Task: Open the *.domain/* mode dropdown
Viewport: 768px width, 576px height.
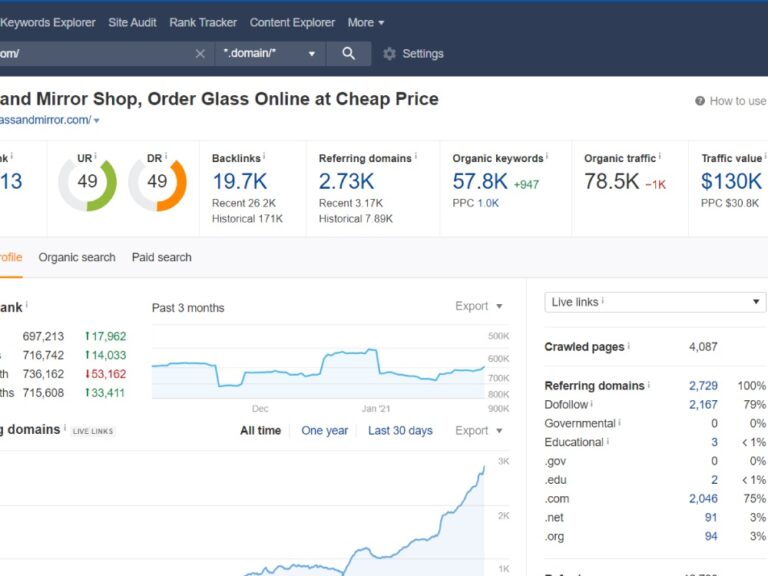Action: point(270,53)
